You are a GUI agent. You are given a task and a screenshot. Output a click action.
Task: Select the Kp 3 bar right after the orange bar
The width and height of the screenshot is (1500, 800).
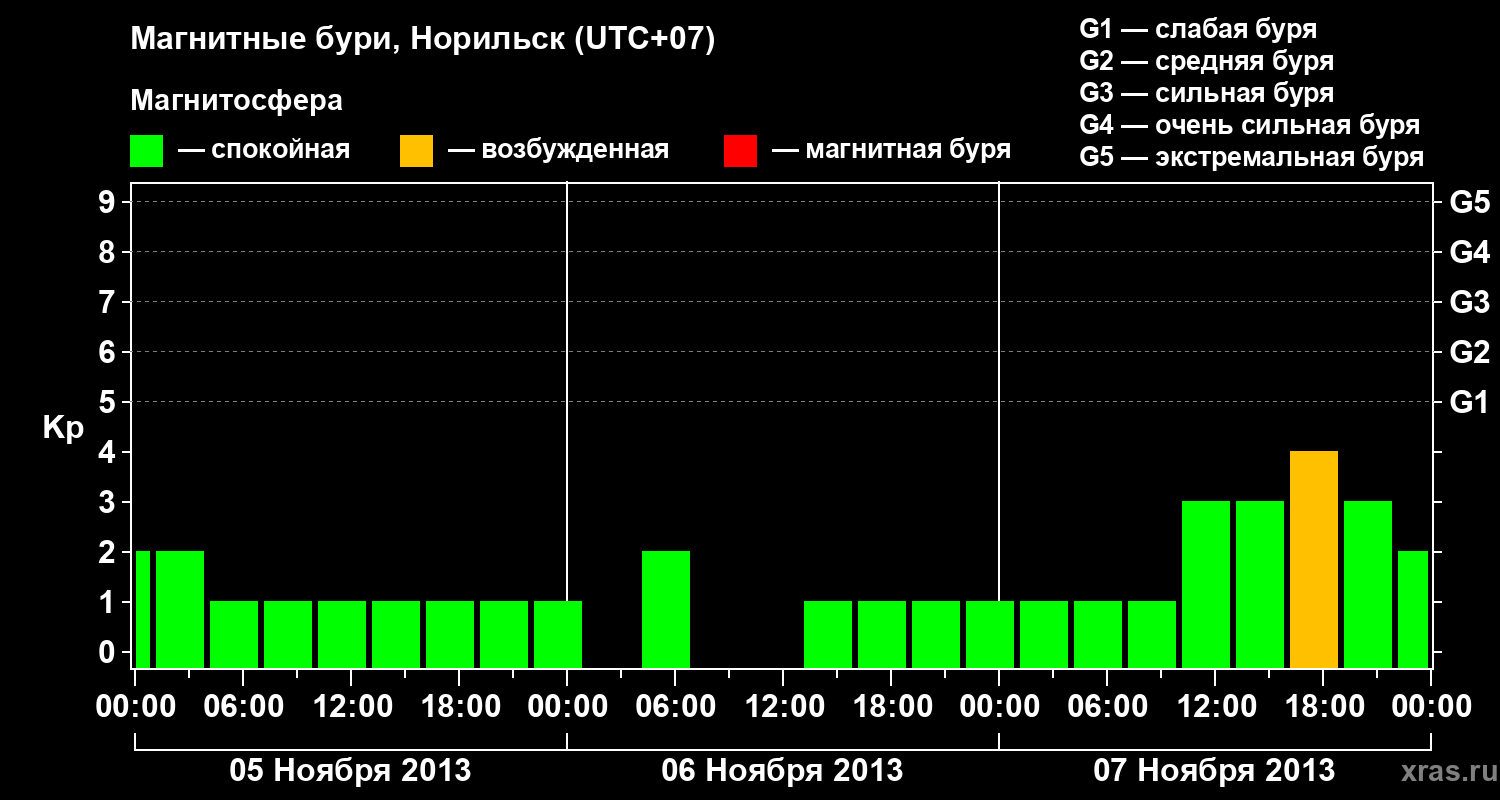click(1368, 584)
